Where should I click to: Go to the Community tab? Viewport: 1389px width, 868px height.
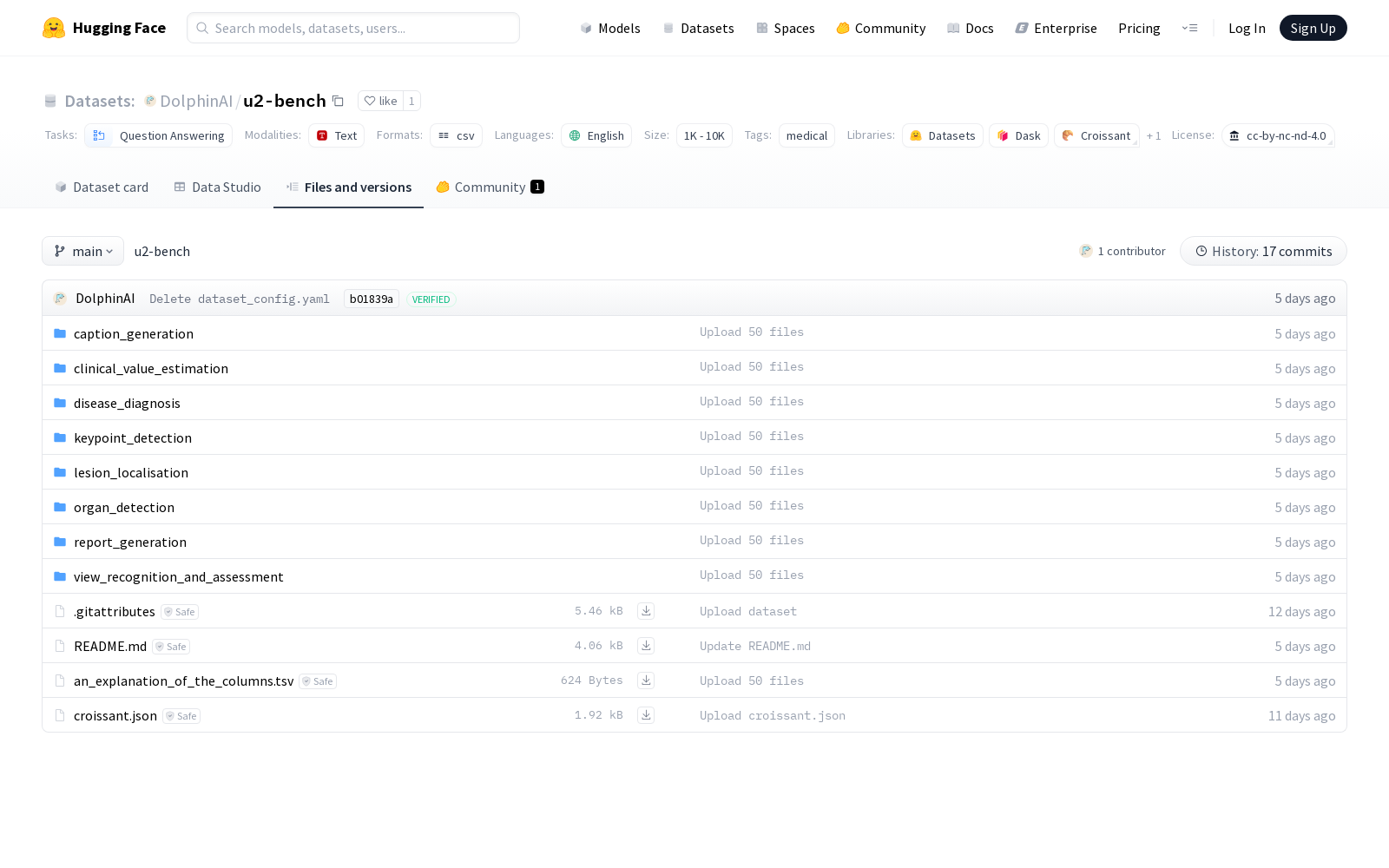(x=490, y=187)
